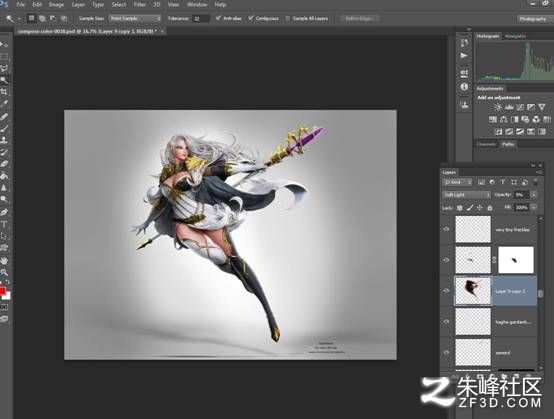Click the Actions play icon in dock

tap(464, 56)
